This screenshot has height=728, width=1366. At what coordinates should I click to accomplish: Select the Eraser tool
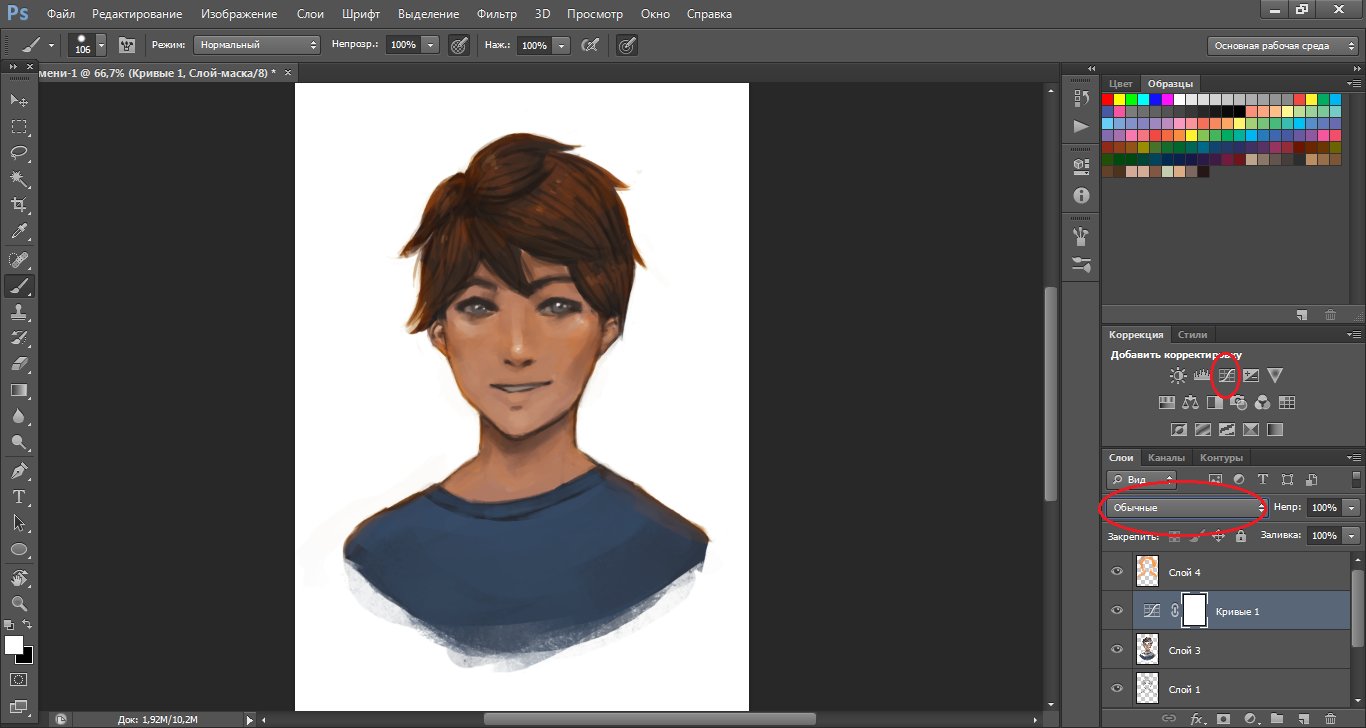pyautogui.click(x=19, y=364)
